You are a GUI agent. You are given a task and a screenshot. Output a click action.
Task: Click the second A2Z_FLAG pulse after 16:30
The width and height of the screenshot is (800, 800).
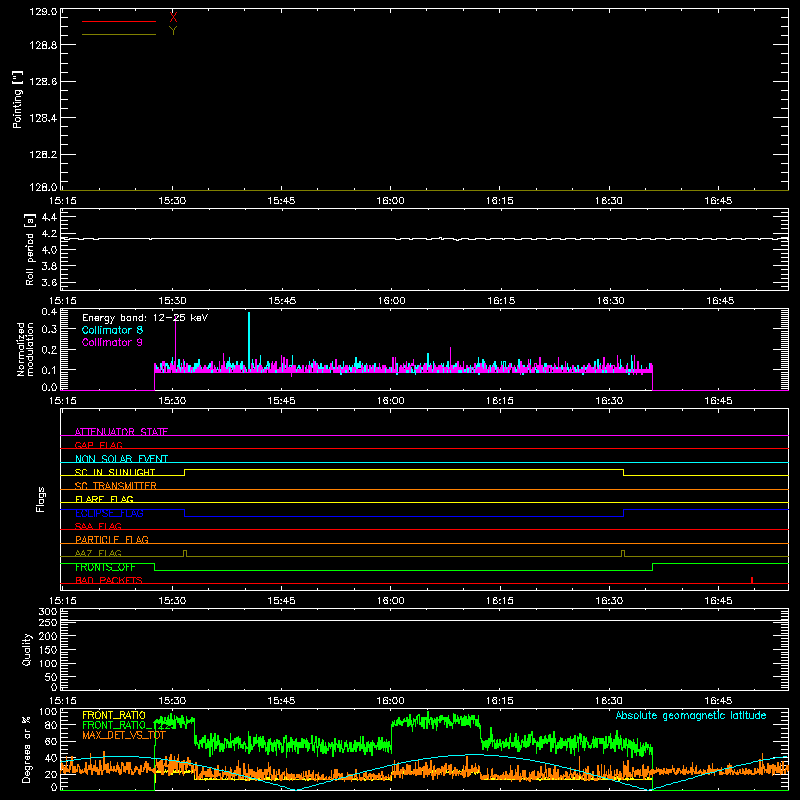point(623,553)
